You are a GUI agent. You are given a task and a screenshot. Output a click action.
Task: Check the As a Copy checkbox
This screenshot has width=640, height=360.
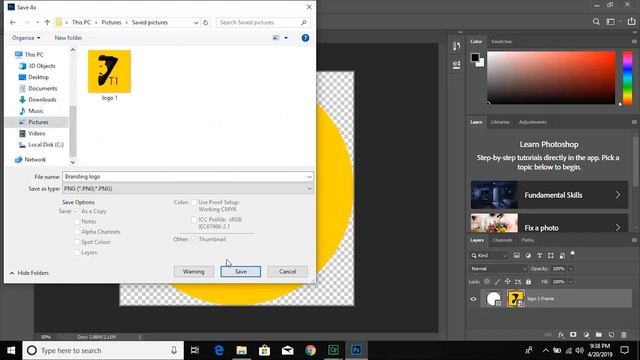tap(77, 211)
